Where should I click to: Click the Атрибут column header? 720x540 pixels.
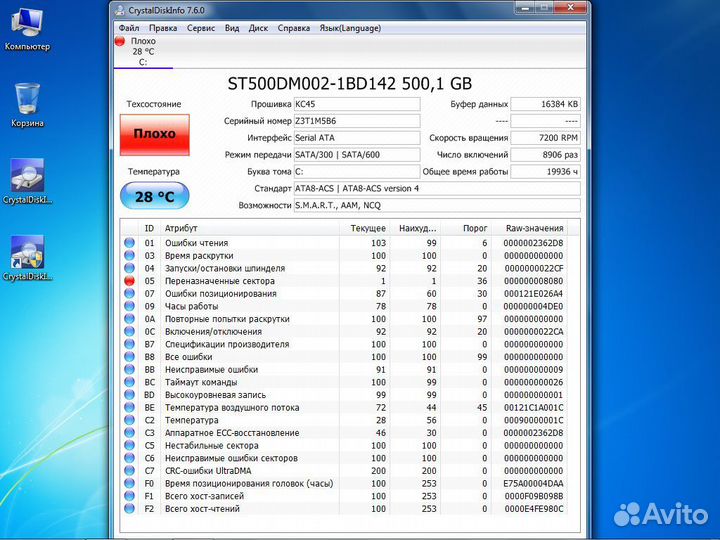(x=249, y=228)
